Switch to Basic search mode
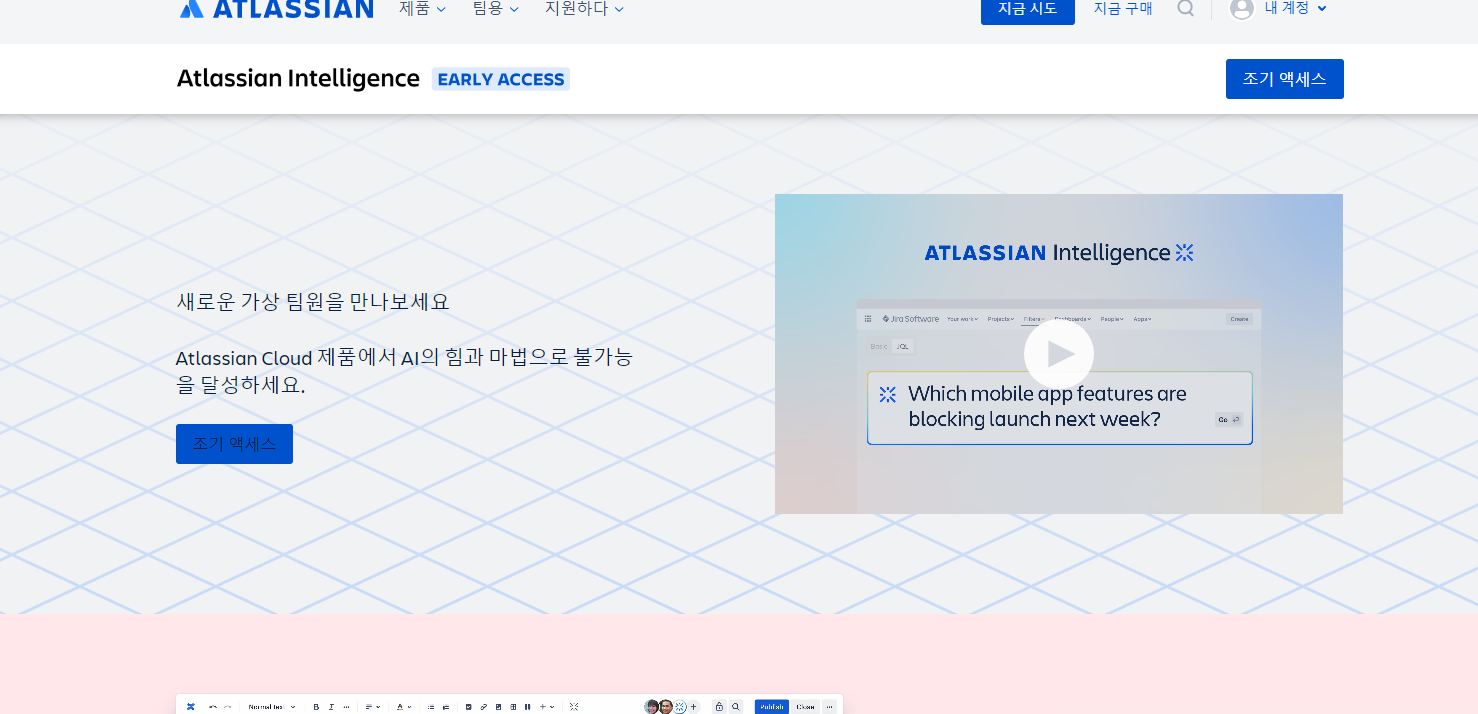Image resolution: width=1478 pixels, height=714 pixels. pos(879,346)
